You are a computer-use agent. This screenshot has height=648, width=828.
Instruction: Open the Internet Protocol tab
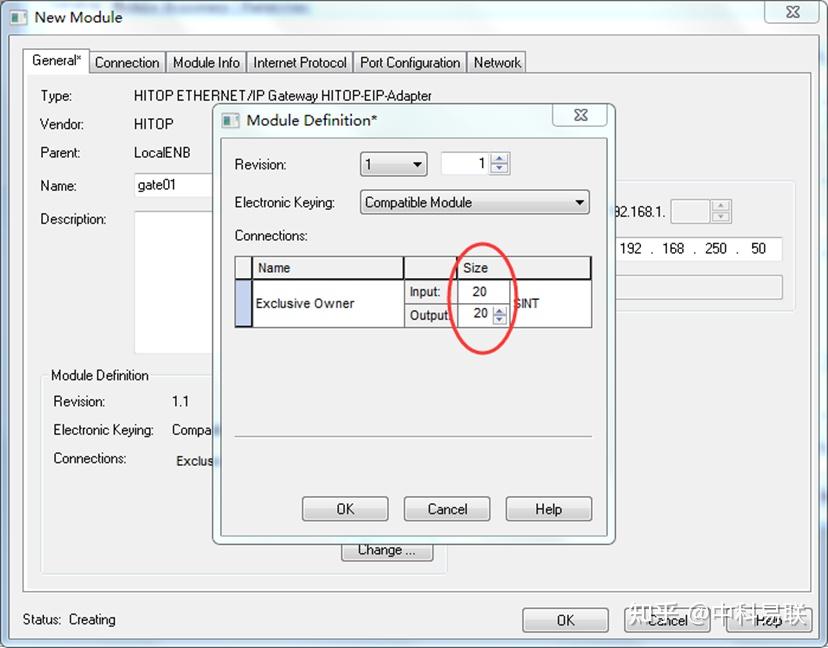click(x=300, y=61)
